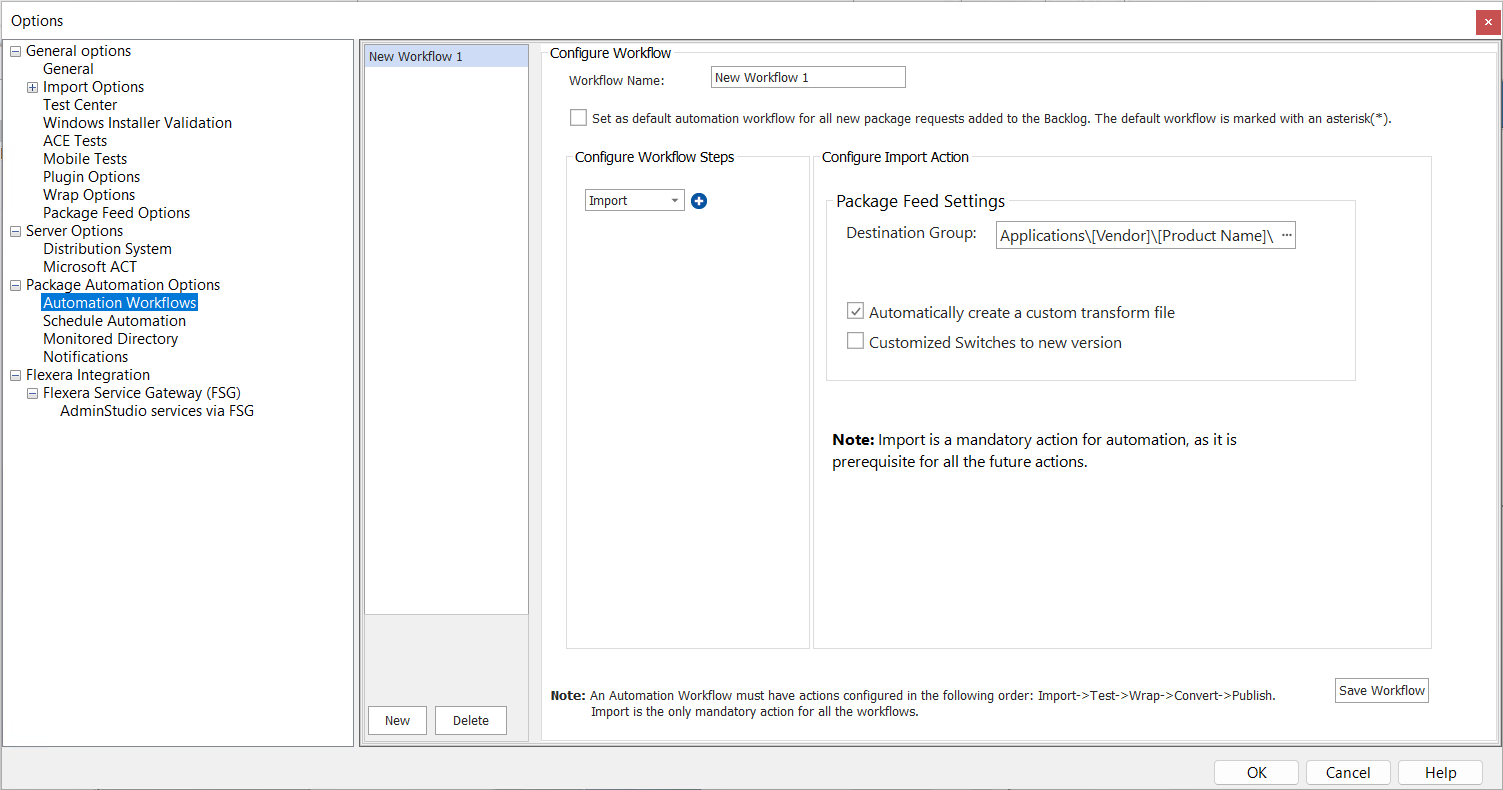Collapse the Package Automation Options node
The width and height of the screenshot is (1503, 790).
(15, 285)
